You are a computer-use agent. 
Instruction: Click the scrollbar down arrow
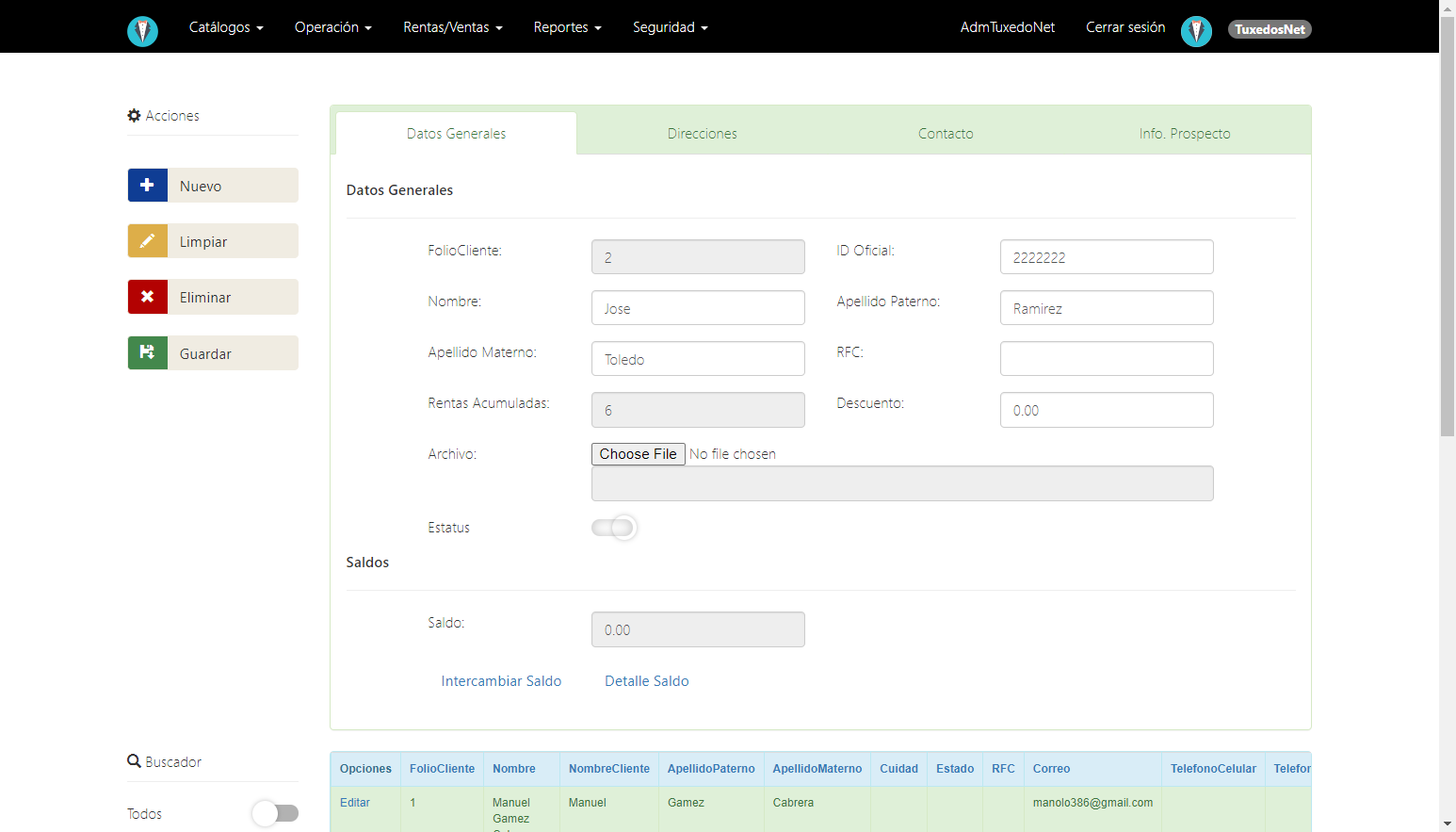tap(1448, 824)
